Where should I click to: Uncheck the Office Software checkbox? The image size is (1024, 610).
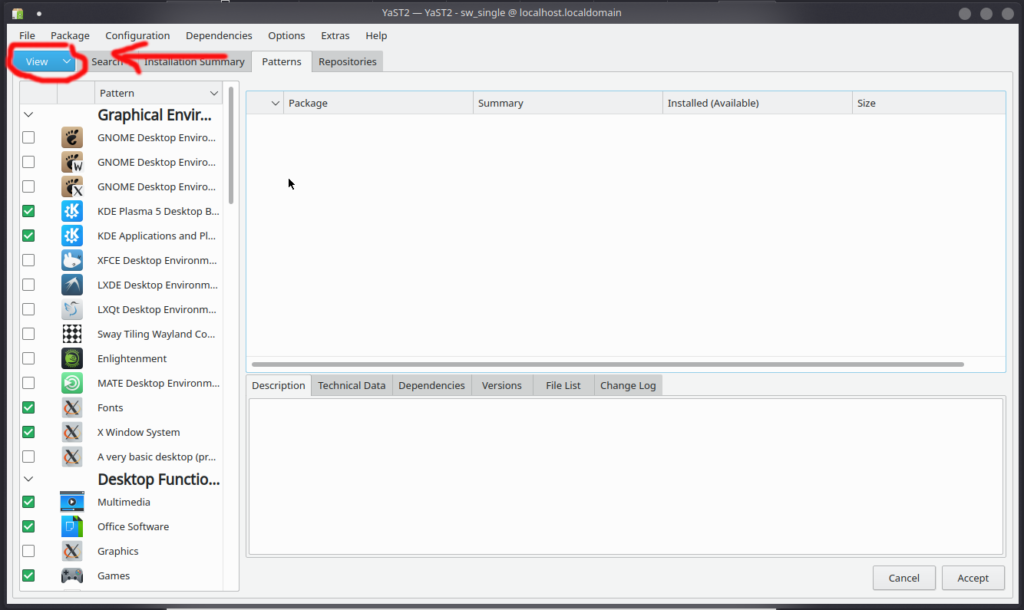(x=28, y=526)
